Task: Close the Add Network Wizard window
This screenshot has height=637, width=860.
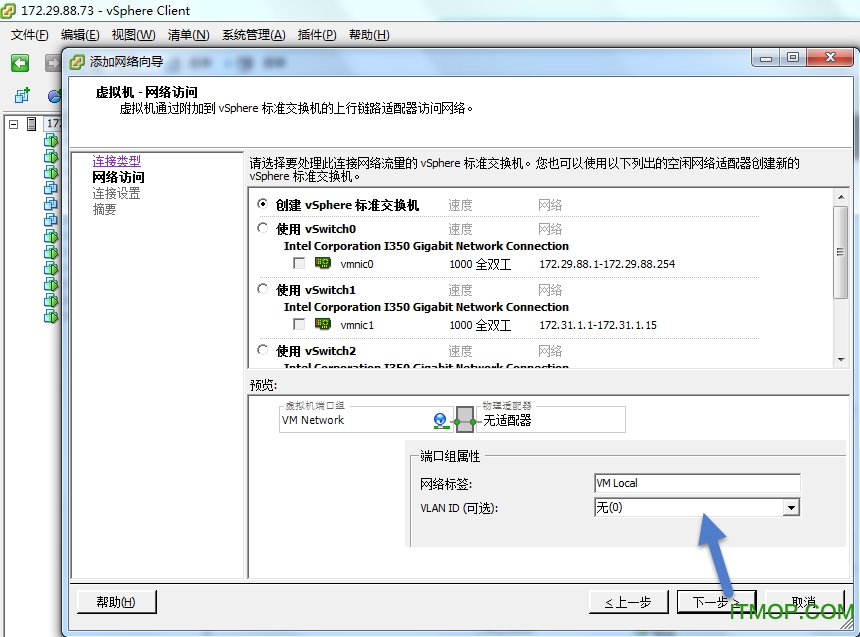Action: coord(830,58)
